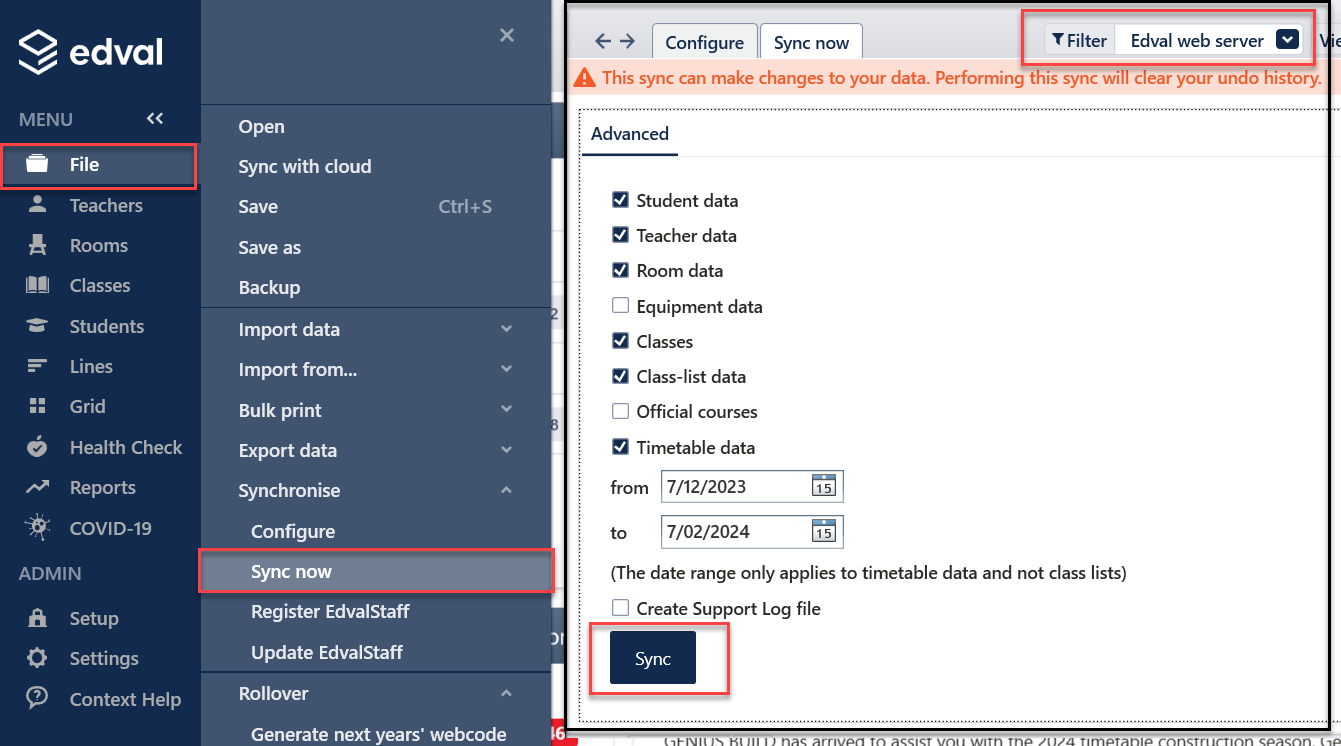
Task: Toggle the Timetable data checkbox
Action: (x=620, y=447)
